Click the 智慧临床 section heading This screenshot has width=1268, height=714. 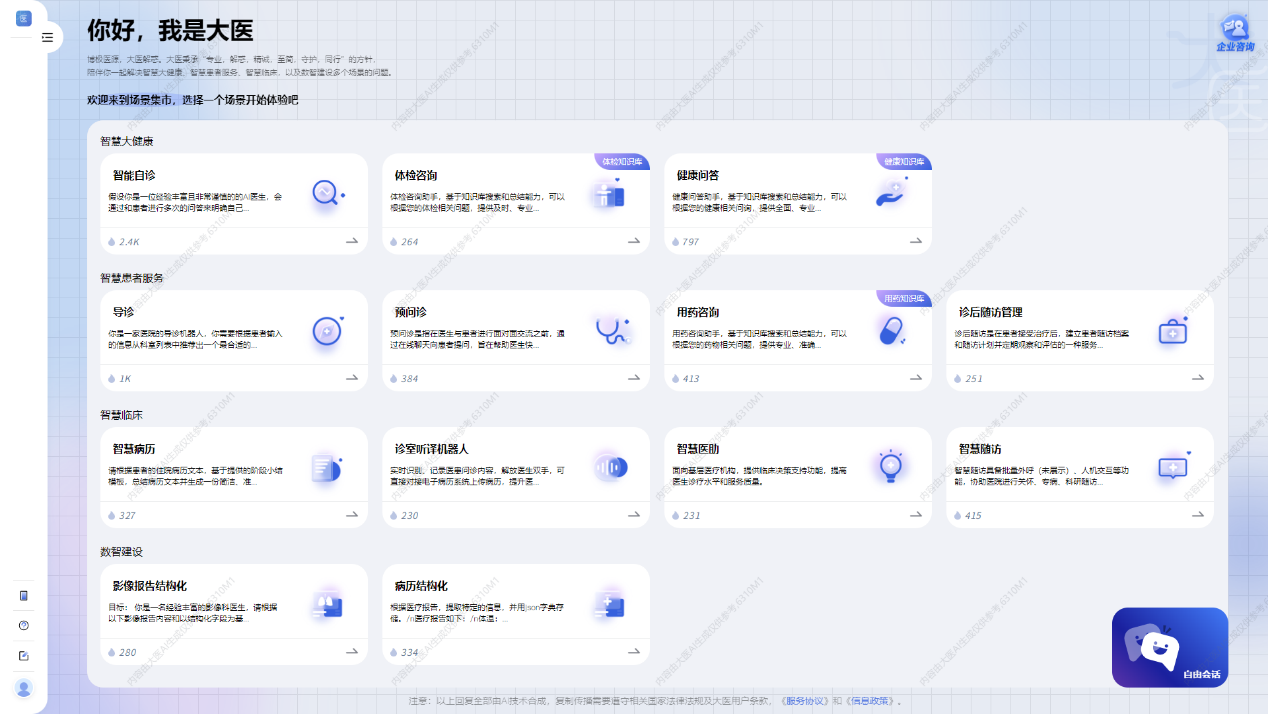[121, 415]
